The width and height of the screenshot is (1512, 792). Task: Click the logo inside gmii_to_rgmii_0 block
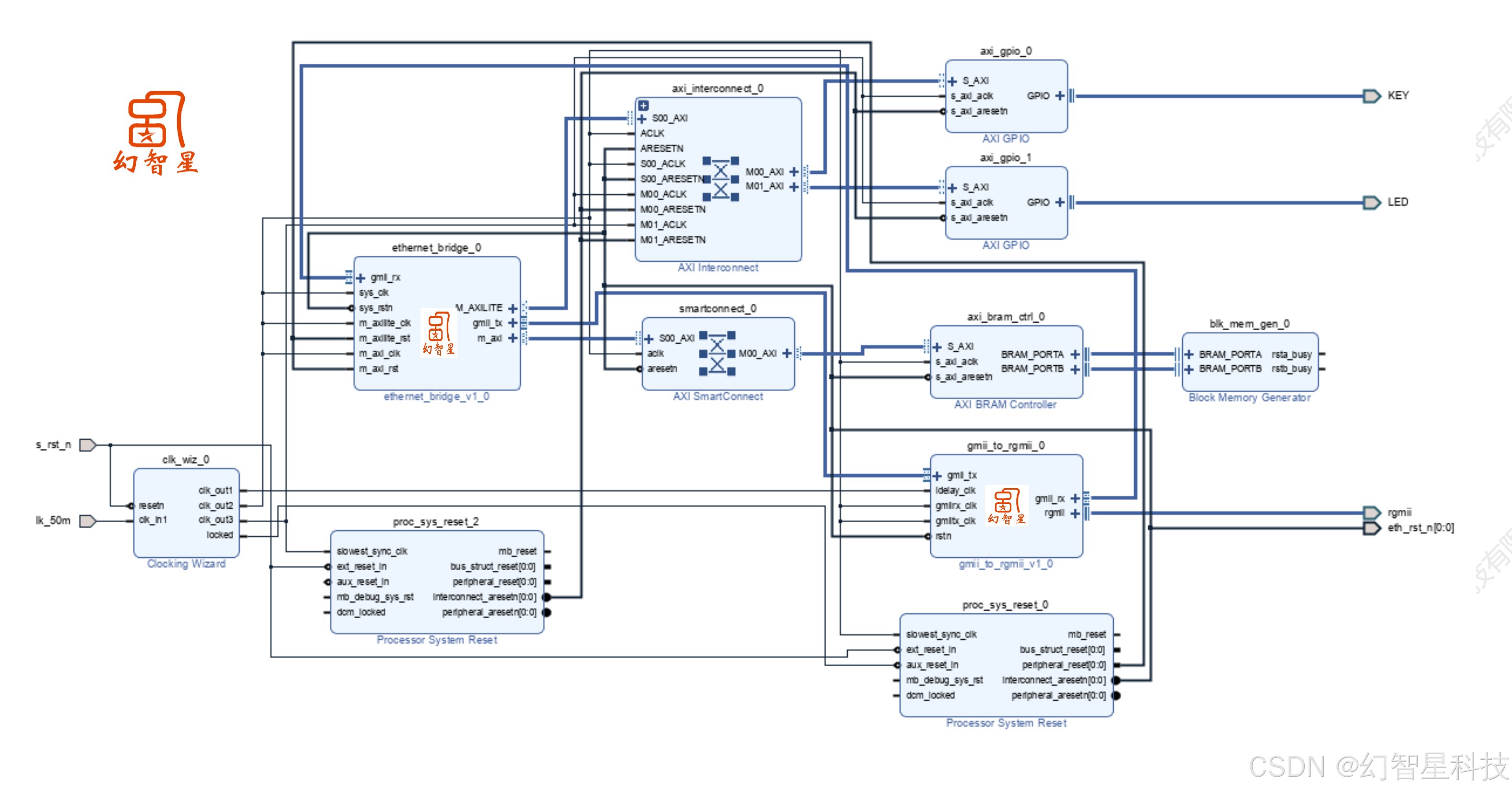(1006, 505)
